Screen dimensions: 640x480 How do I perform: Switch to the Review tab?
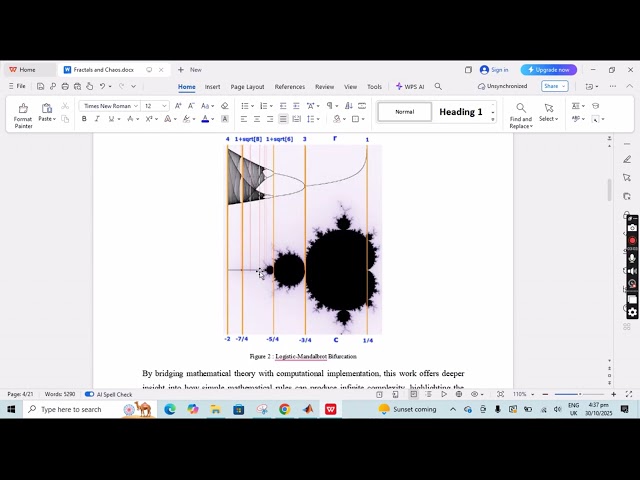(324, 87)
